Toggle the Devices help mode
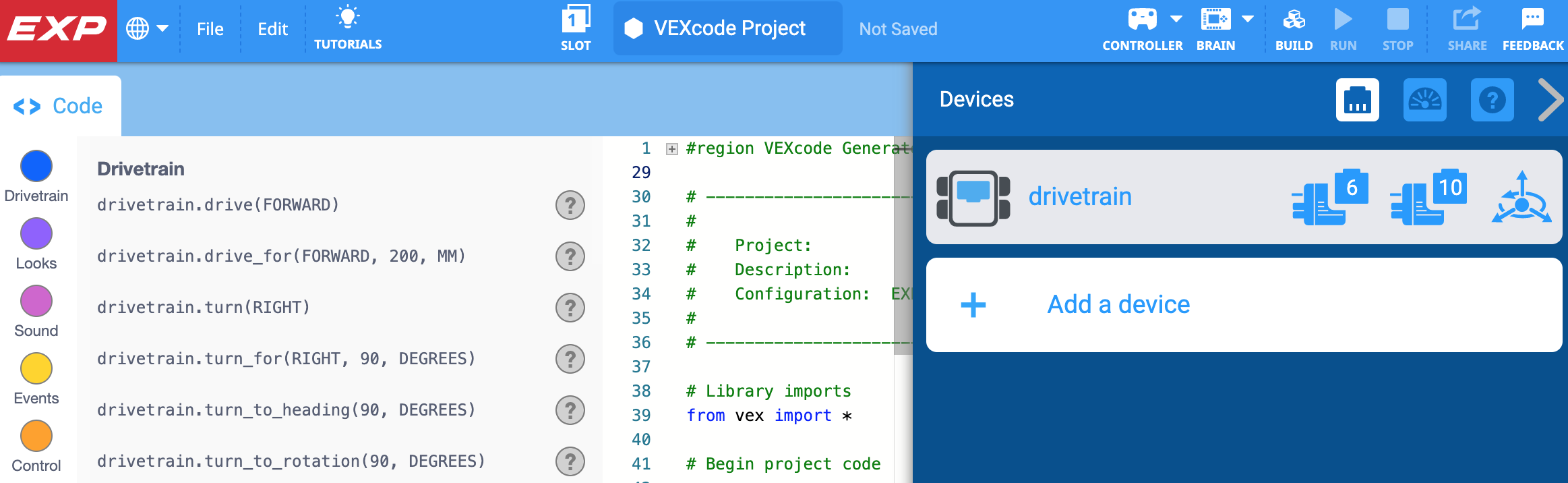The image size is (1568, 483). click(1491, 100)
